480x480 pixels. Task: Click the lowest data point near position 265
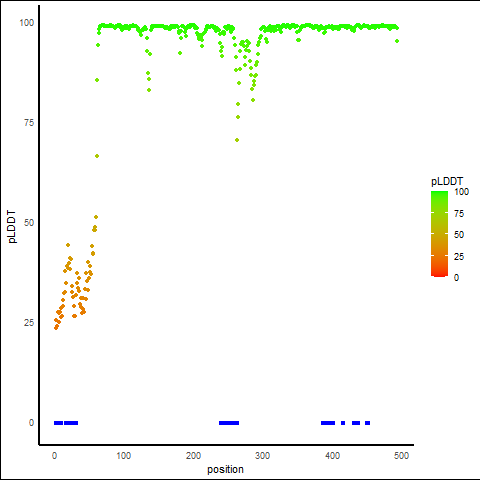237,140
